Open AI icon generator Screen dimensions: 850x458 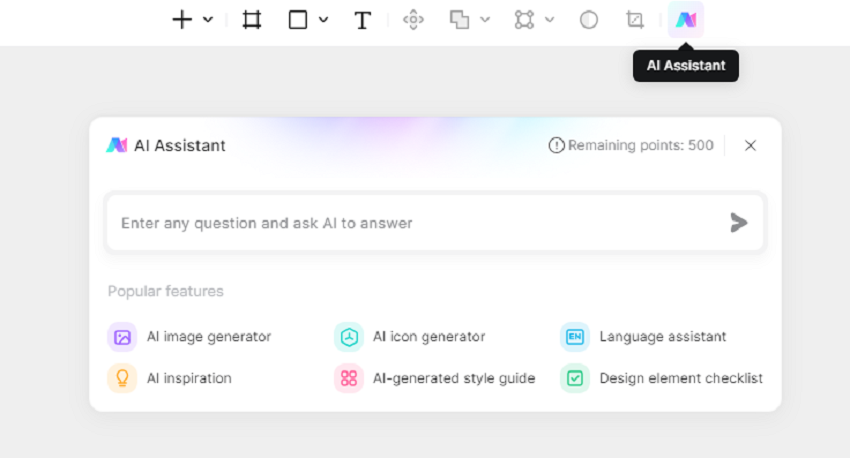[x=409, y=337]
